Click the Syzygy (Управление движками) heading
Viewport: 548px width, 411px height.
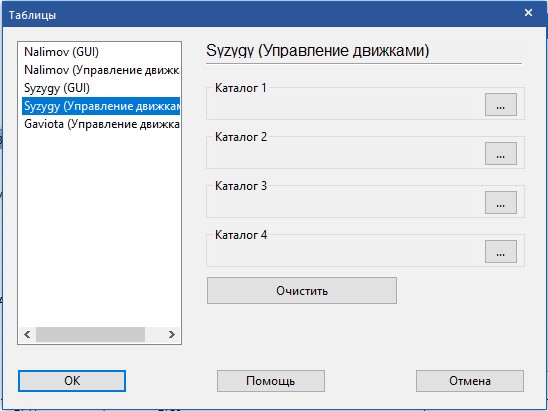tap(317, 51)
